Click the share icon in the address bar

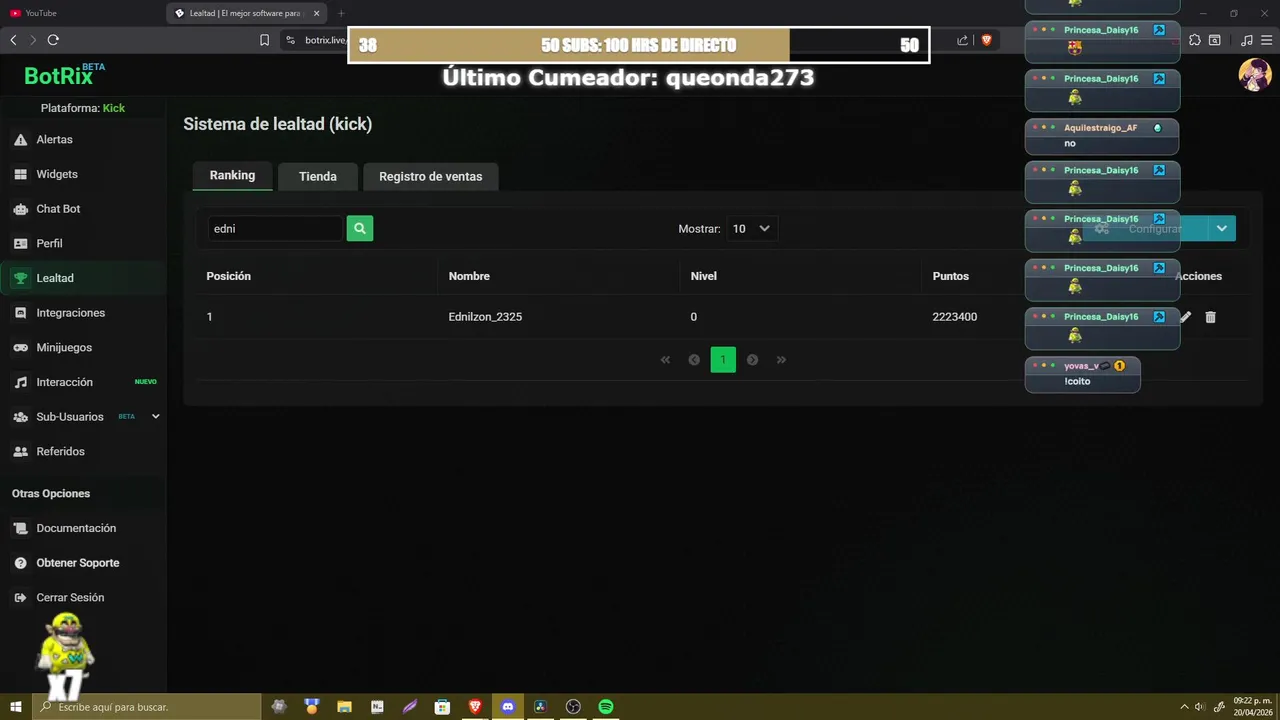tap(962, 40)
